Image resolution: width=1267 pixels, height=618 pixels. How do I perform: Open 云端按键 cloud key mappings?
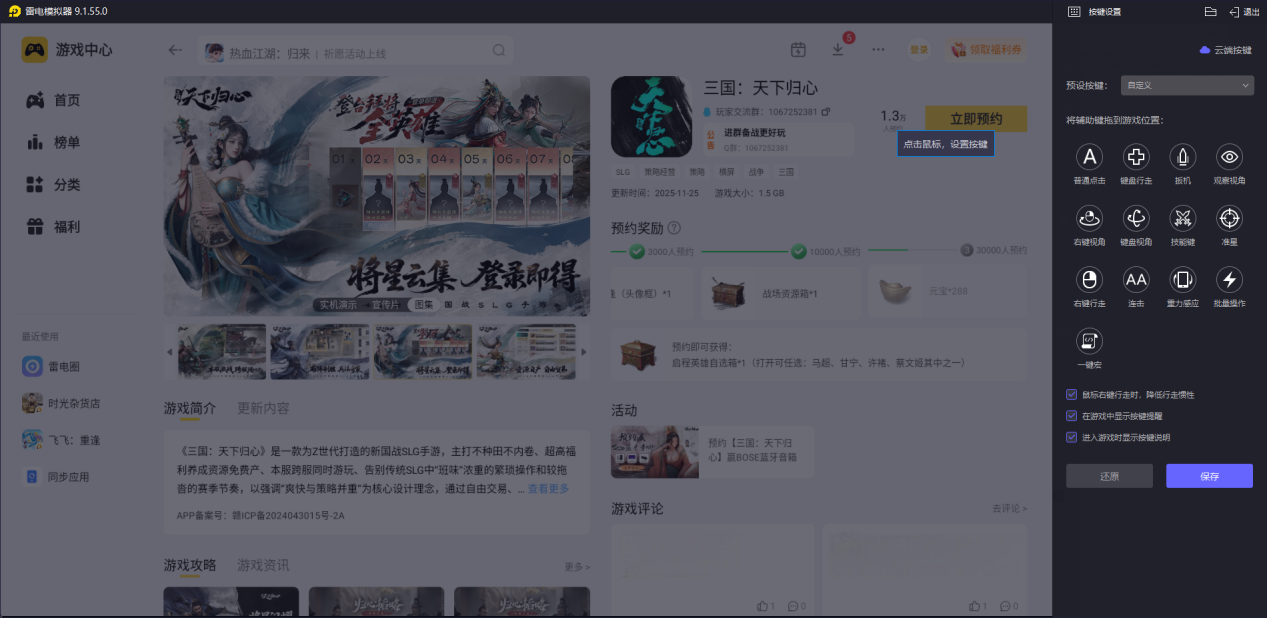pyautogui.click(x=1226, y=50)
